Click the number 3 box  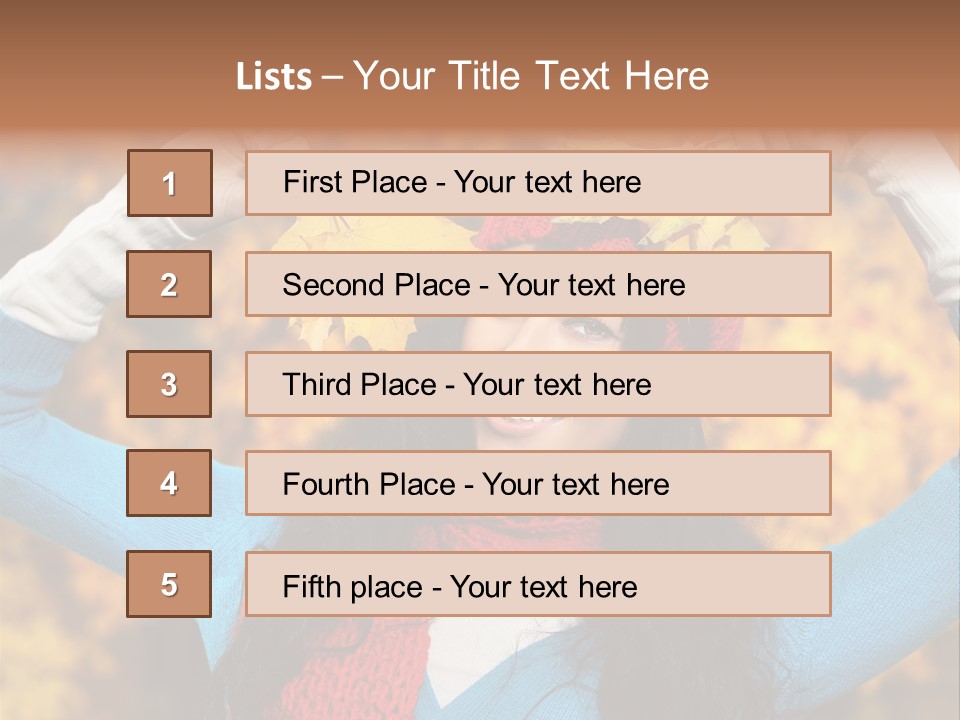169,384
